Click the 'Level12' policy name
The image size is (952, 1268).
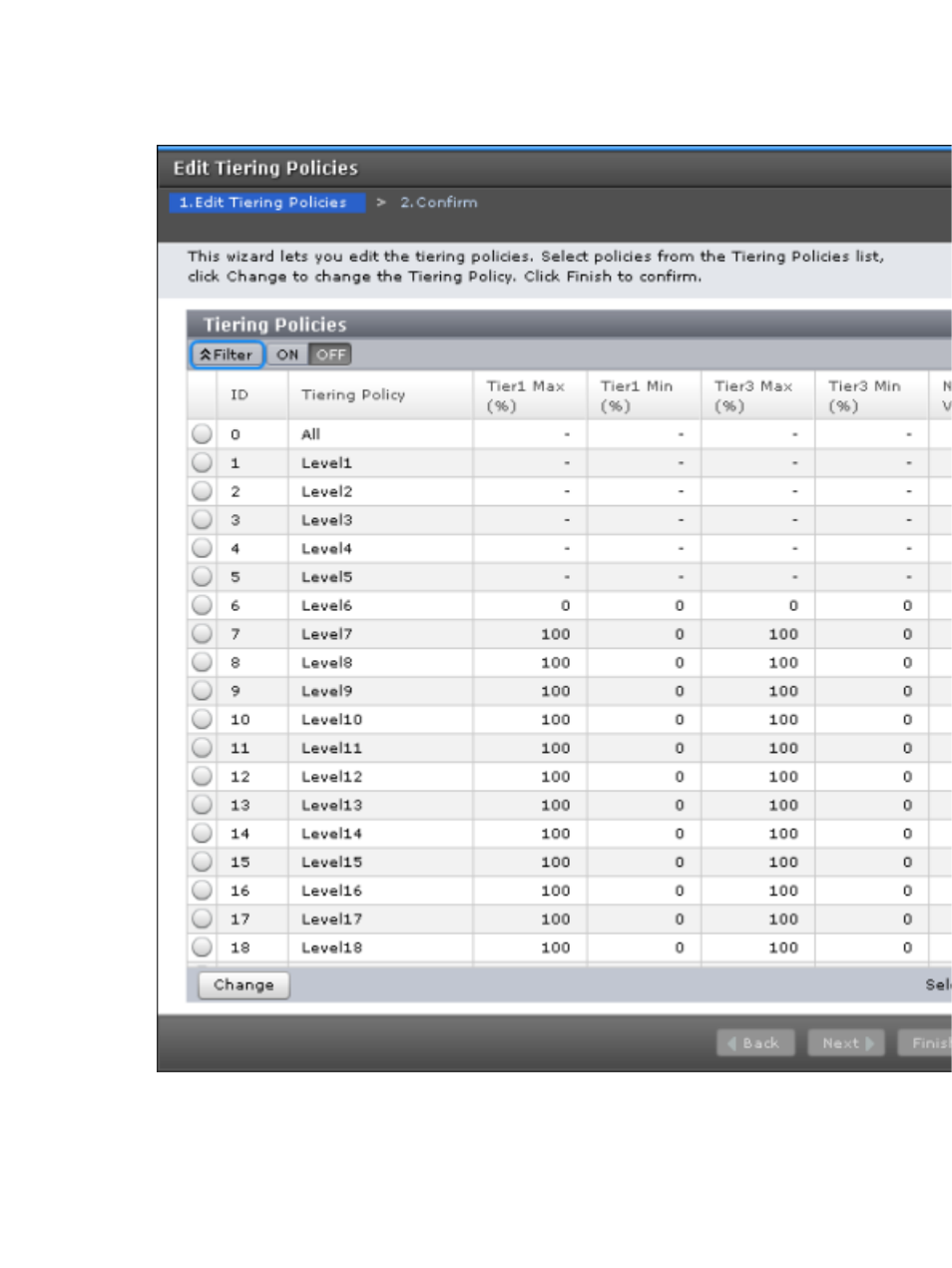point(331,776)
